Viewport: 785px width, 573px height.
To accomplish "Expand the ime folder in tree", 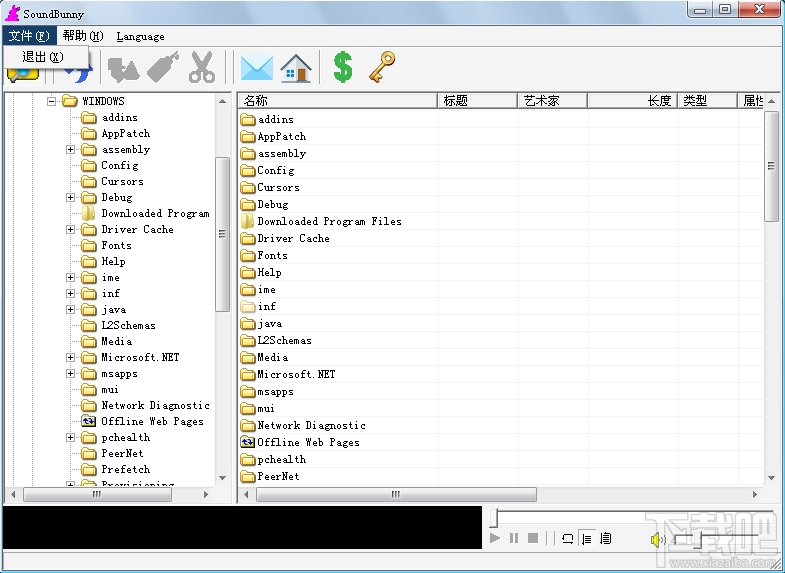I will [70, 277].
